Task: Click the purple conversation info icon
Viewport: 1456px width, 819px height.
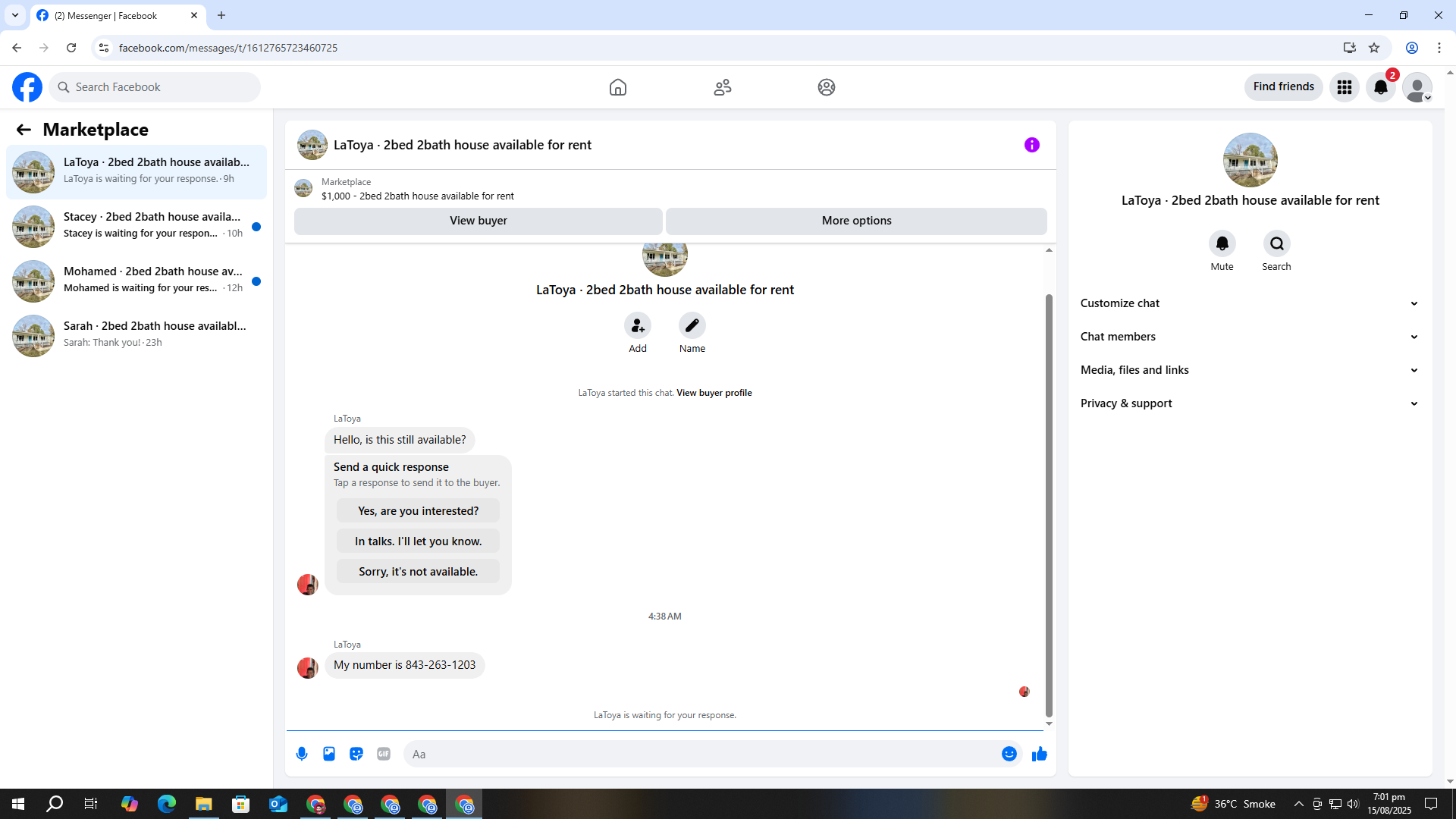Action: click(1031, 145)
